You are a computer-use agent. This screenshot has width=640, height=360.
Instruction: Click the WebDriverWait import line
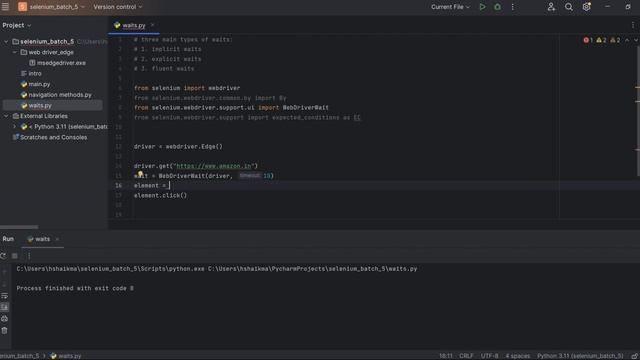(x=231, y=108)
